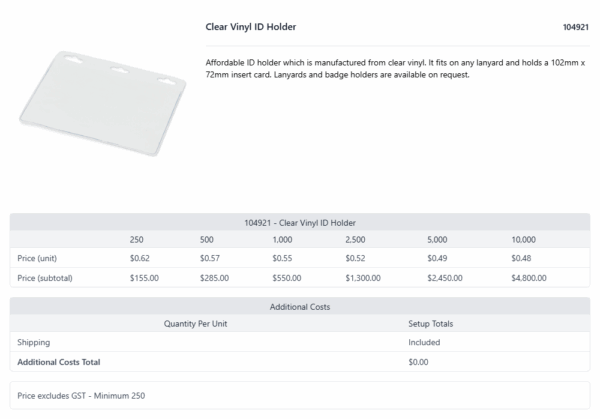Click the $1,300.00 subtotal cell
Viewport: 600px width, 419px height.
click(363, 278)
